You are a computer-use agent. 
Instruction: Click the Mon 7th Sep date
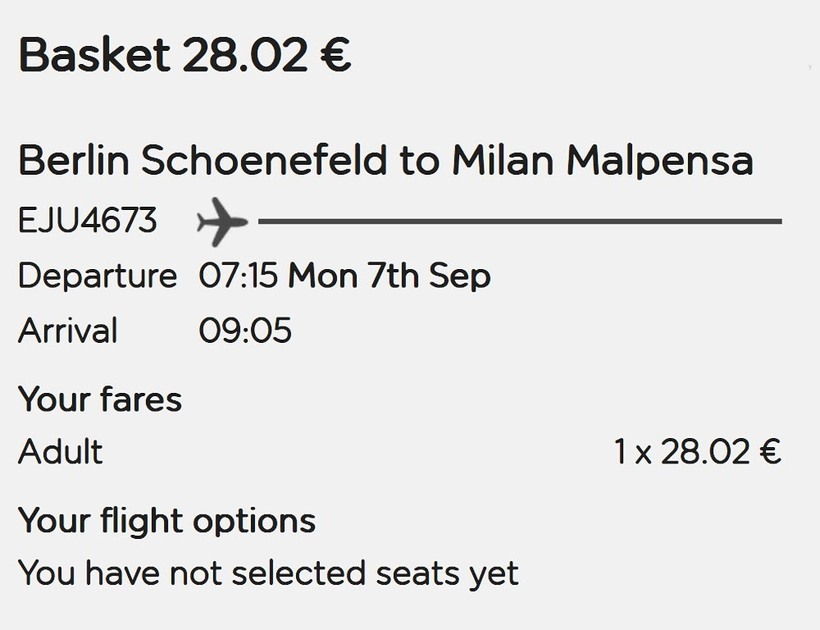[389, 276]
